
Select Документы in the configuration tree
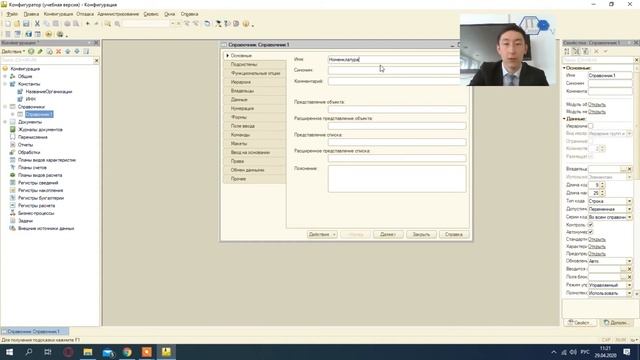pos(29,122)
